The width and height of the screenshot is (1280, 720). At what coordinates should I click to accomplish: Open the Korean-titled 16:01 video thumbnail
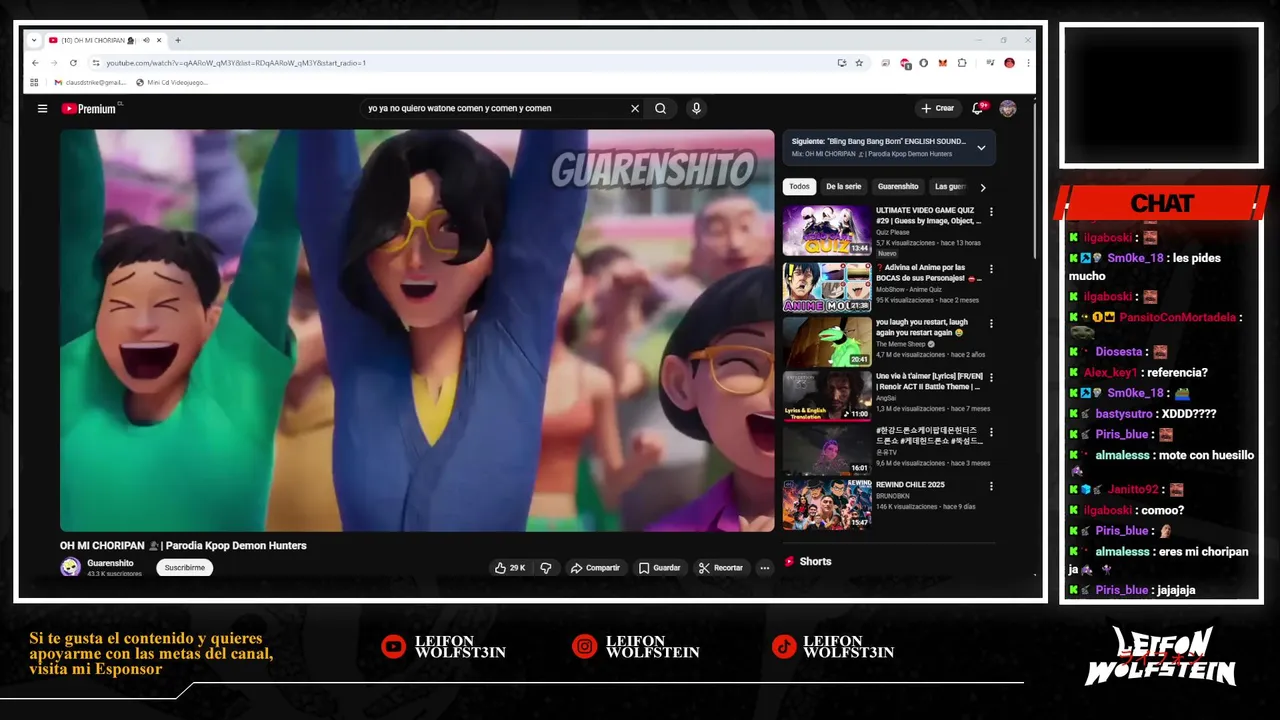click(x=827, y=449)
